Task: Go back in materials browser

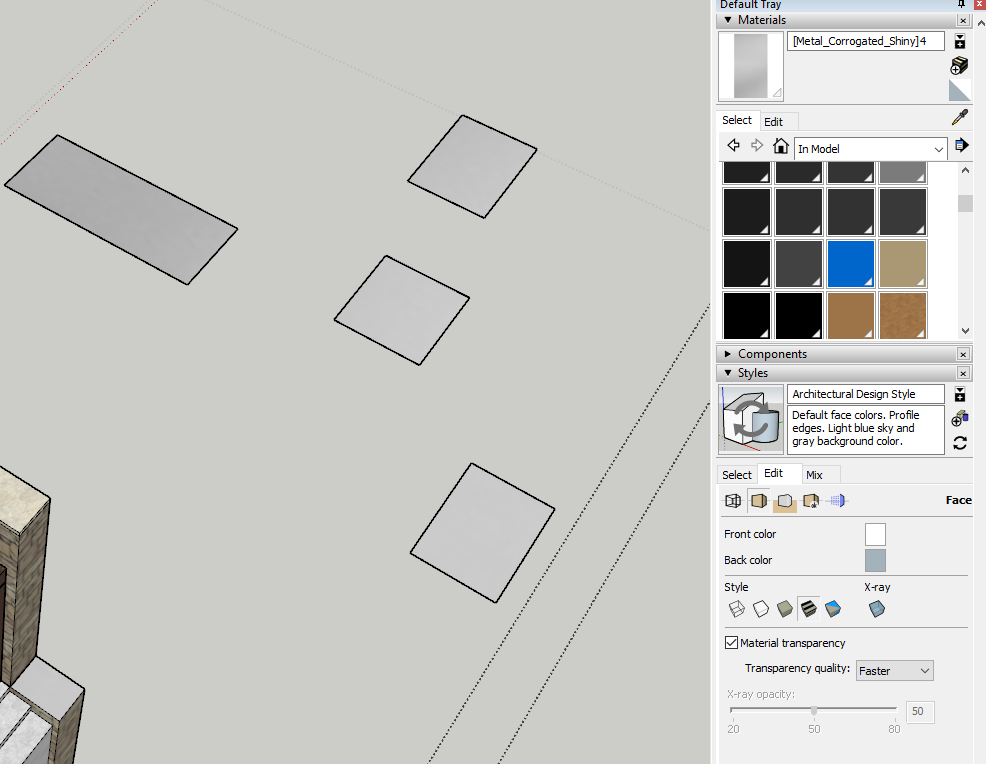Action: [733, 146]
